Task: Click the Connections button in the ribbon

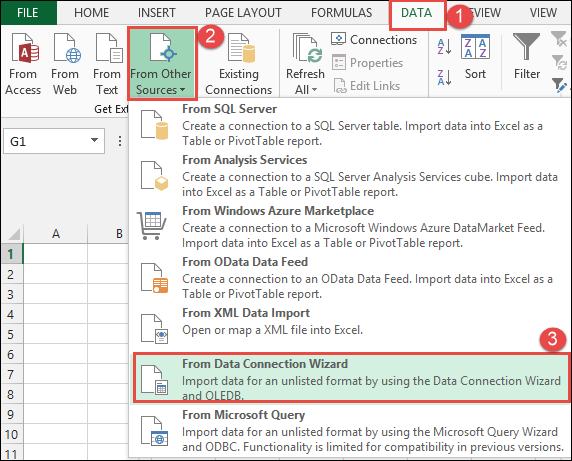Action: tap(374, 39)
